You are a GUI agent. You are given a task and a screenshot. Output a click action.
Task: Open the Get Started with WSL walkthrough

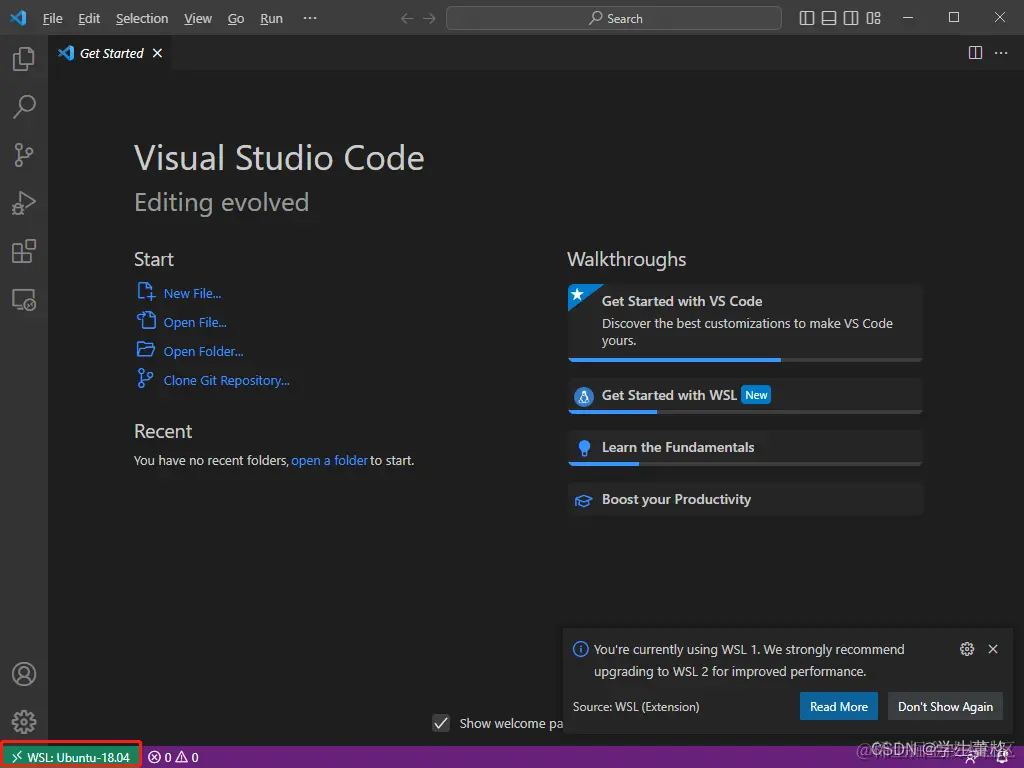coord(745,395)
